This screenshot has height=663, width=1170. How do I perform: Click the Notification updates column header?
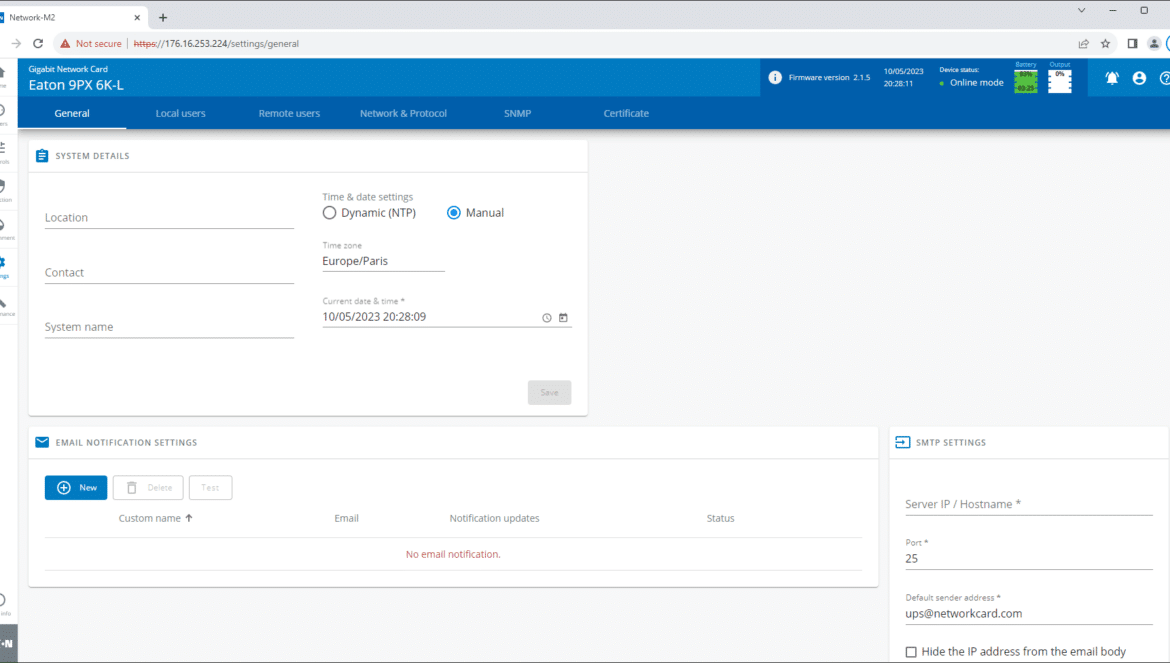click(494, 518)
